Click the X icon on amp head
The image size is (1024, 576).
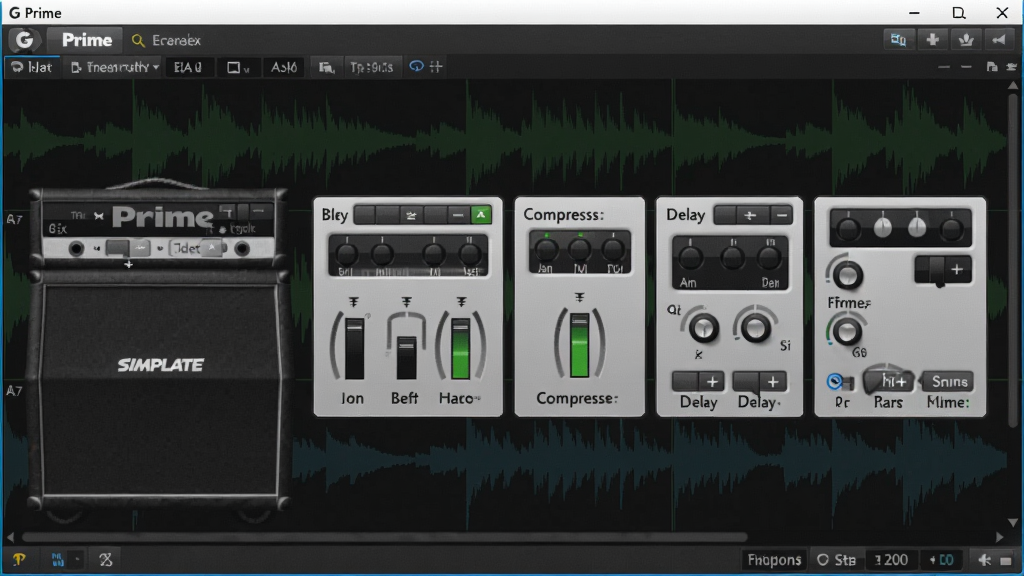click(x=99, y=216)
